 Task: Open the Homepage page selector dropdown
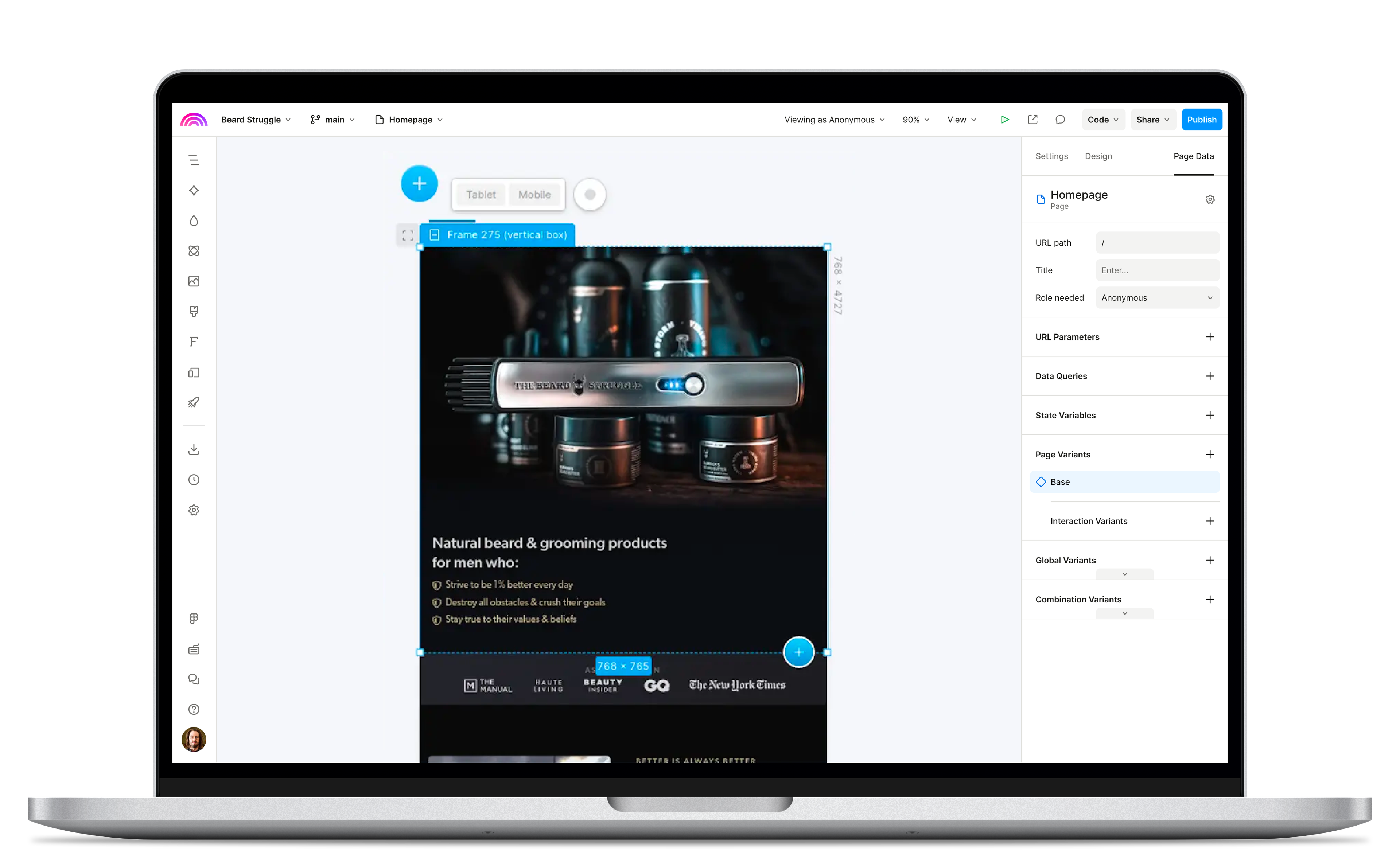pos(409,119)
